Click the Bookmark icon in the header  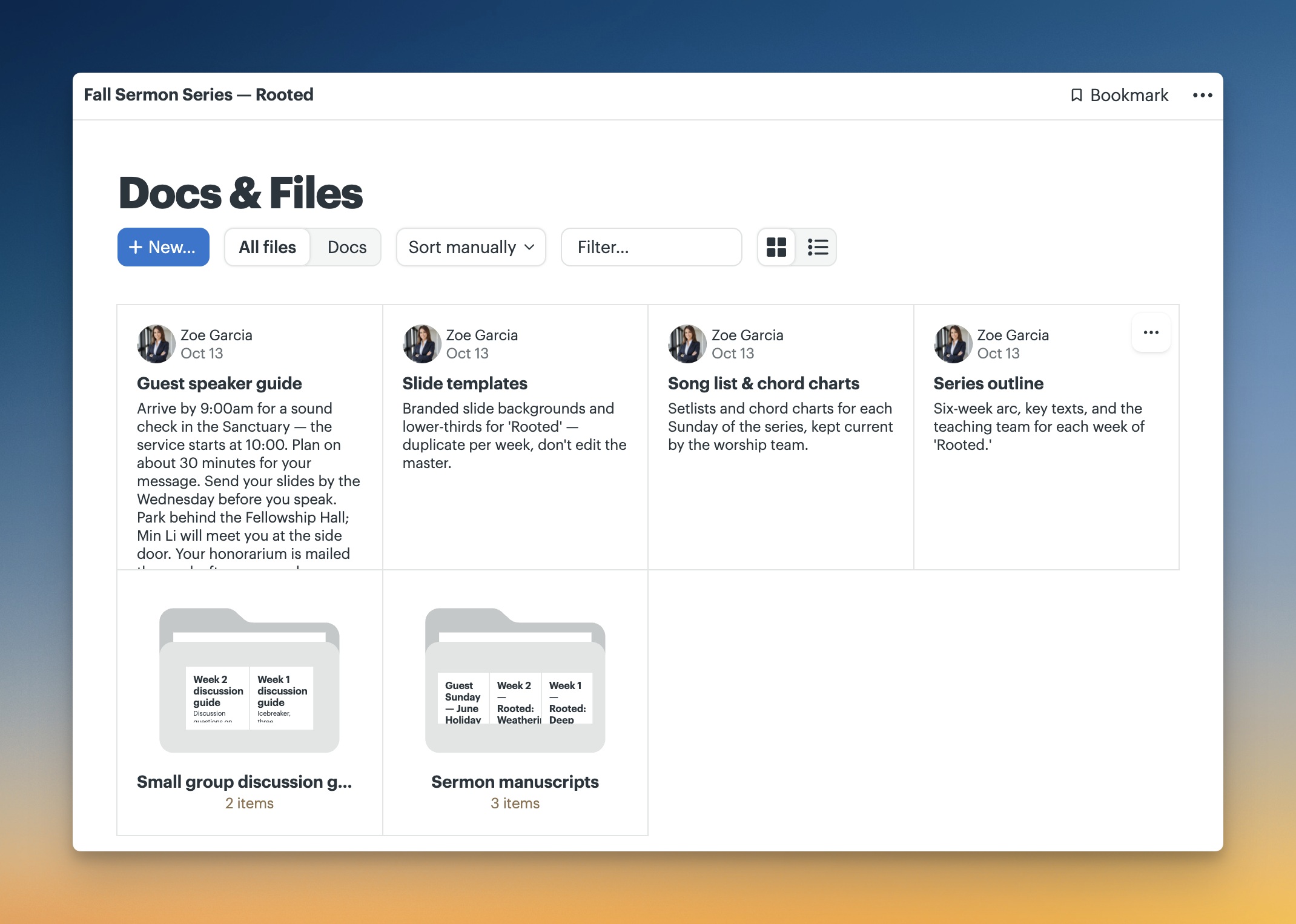1076,95
